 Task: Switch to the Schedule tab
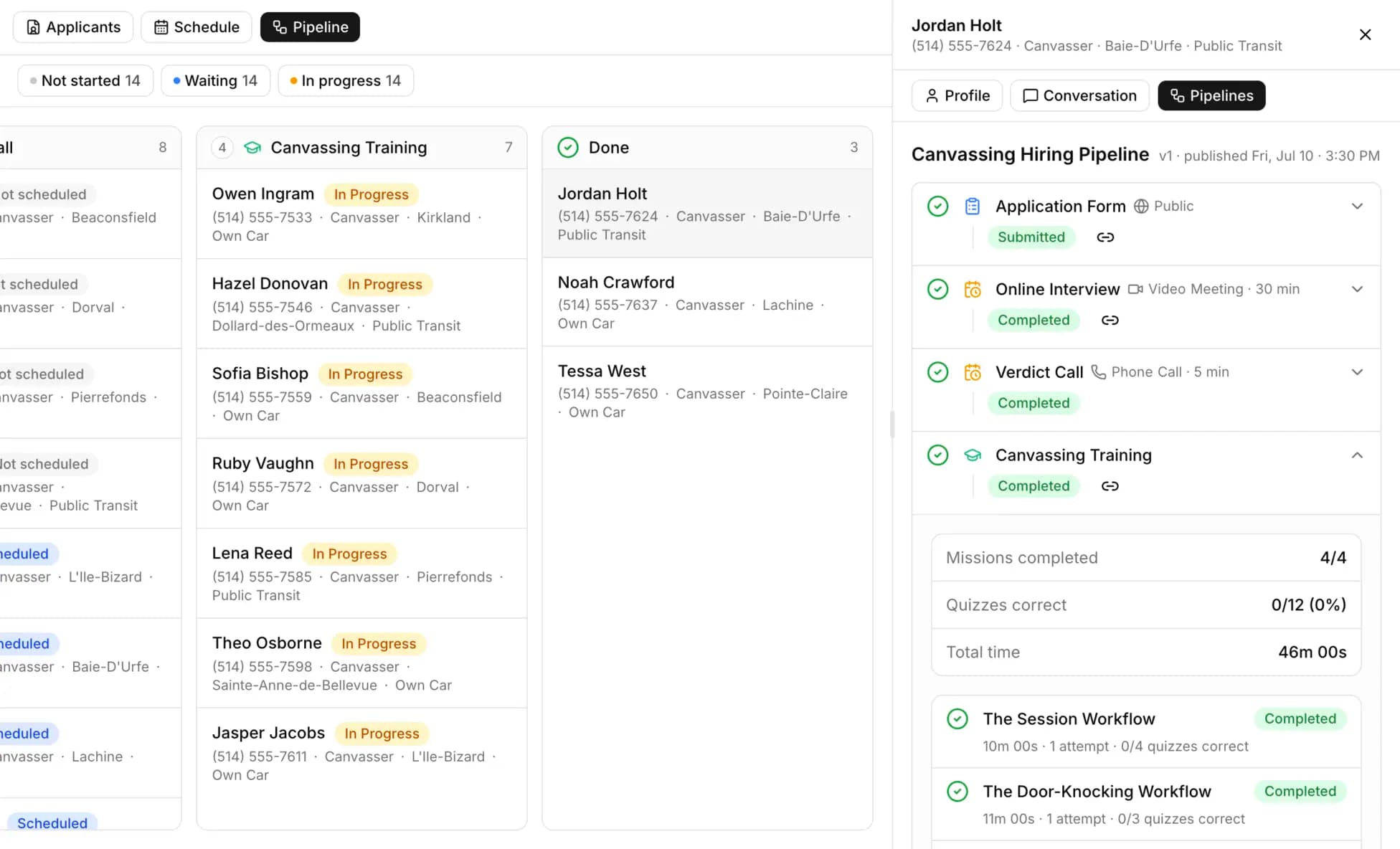[197, 27]
